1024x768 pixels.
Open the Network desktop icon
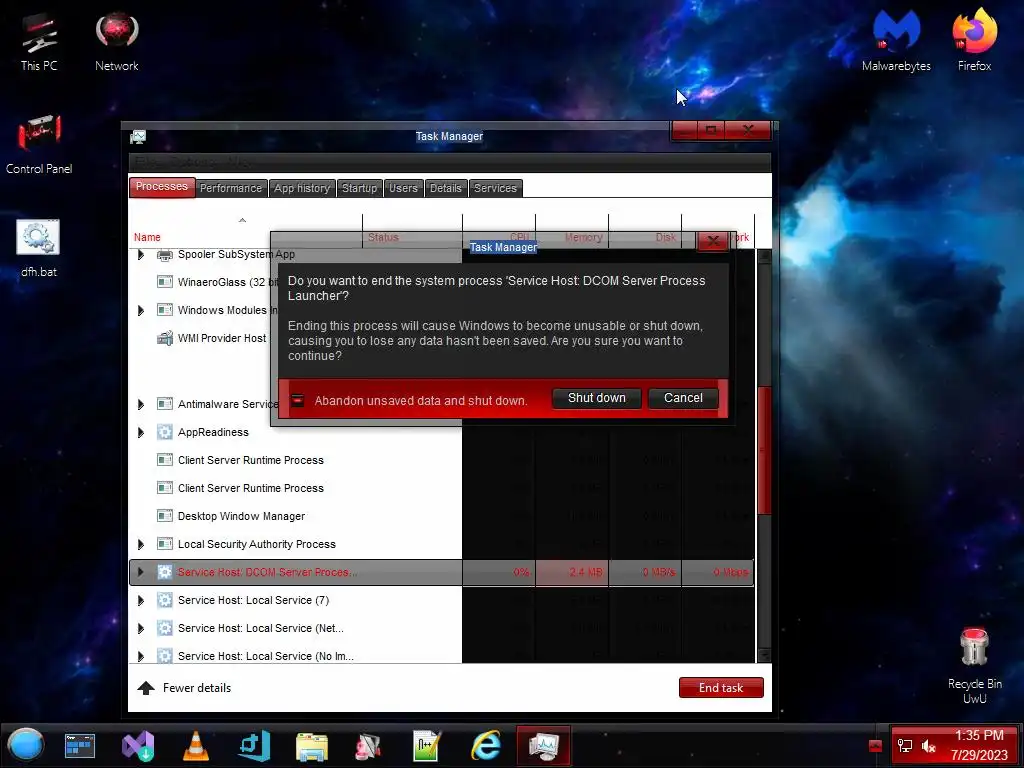click(116, 42)
